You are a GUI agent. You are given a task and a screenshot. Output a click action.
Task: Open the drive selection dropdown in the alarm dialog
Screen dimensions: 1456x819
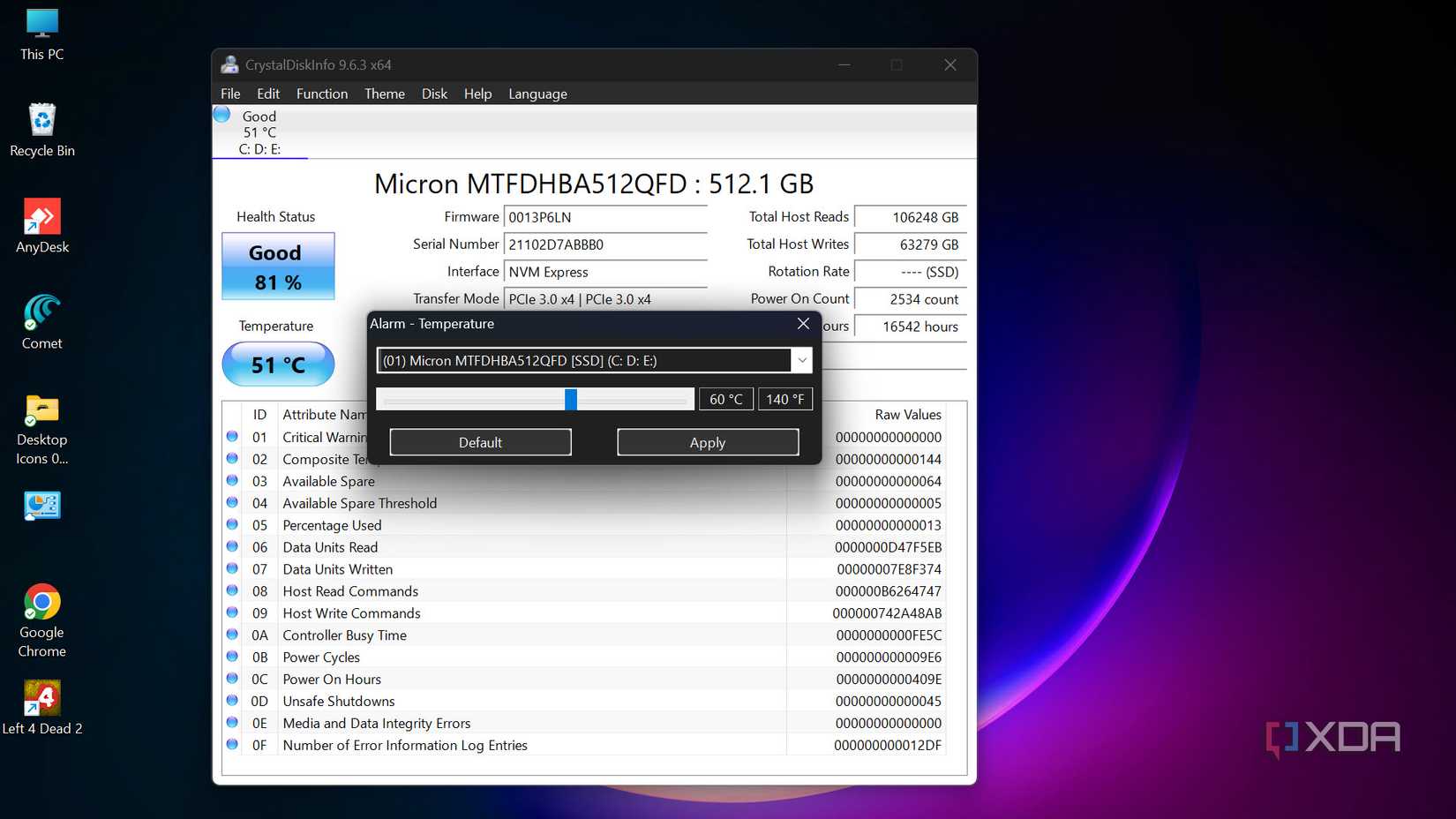(801, 360)
